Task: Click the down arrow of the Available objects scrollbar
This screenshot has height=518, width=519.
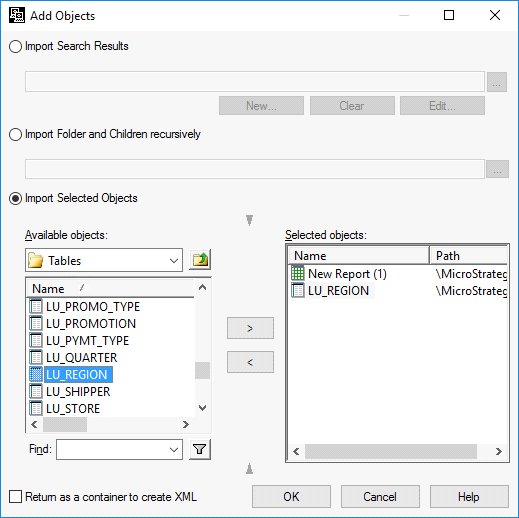Action: click(202, 408)
